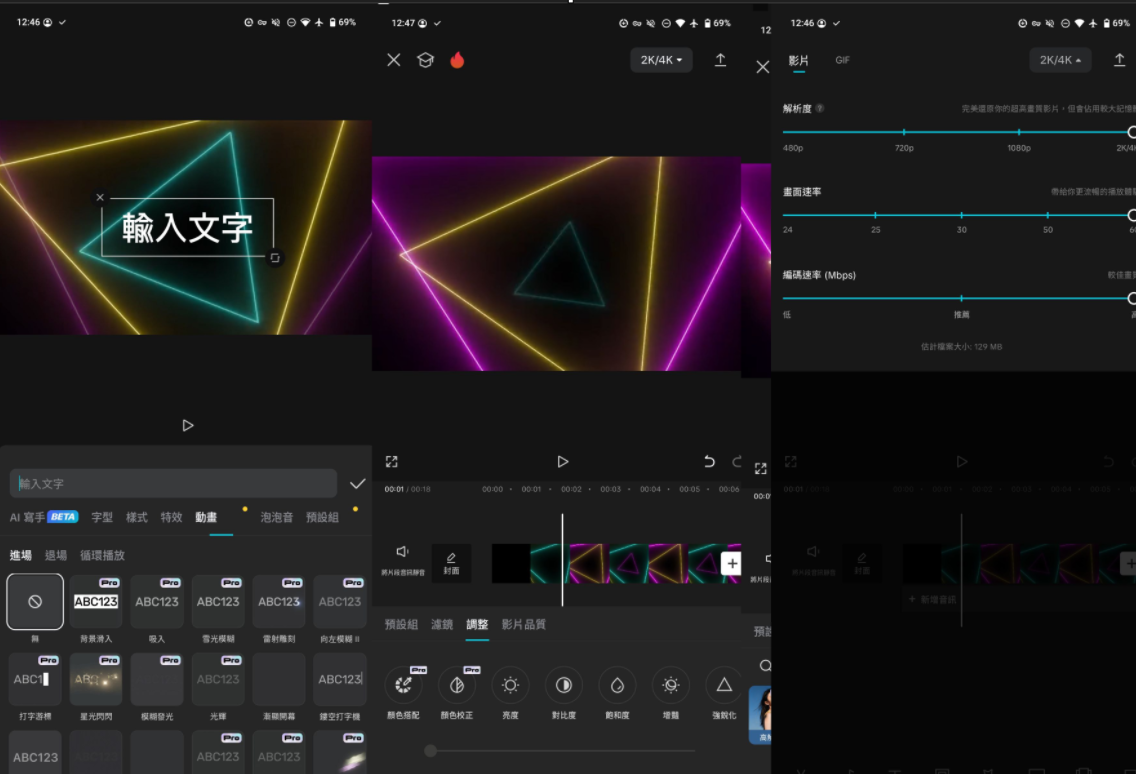Image resolution: width=1136 pixels, height=774 pixels.
Task: Select the 對比度 contrast adjustment icon
Action: [564, 685]
